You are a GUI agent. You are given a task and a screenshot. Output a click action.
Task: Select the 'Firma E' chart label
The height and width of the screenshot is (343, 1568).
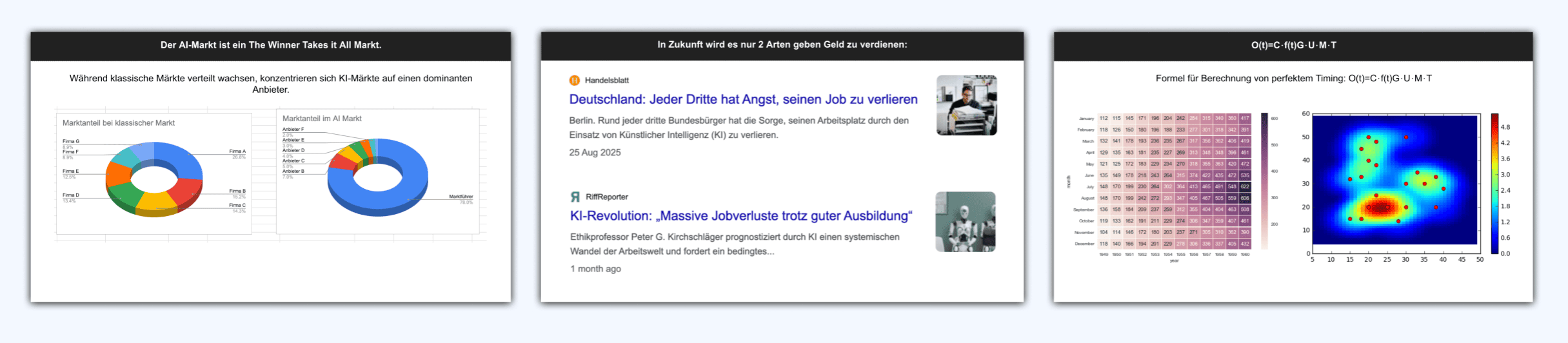[70, 171]
